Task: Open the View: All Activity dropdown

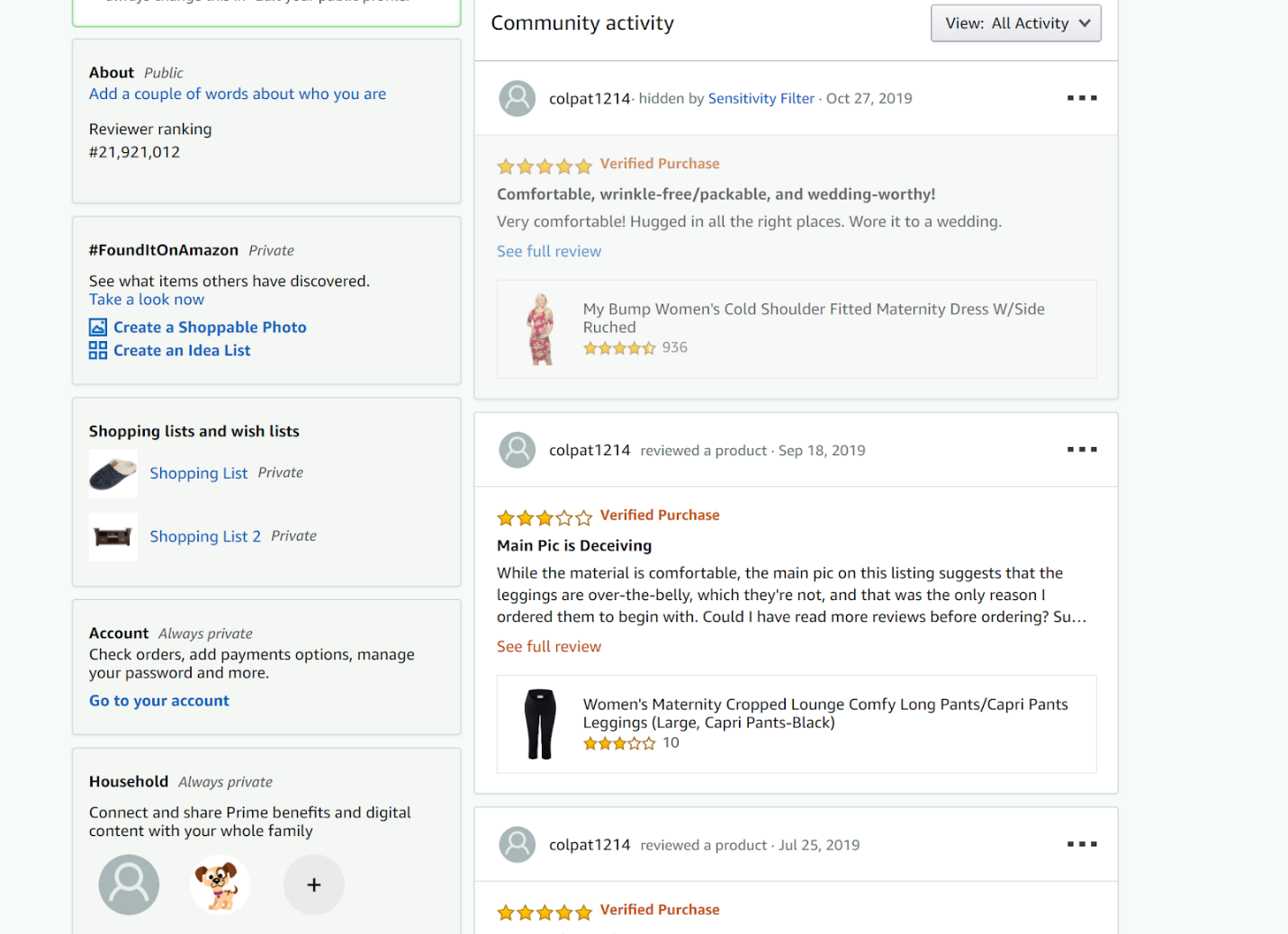Action: [1015, 23]
